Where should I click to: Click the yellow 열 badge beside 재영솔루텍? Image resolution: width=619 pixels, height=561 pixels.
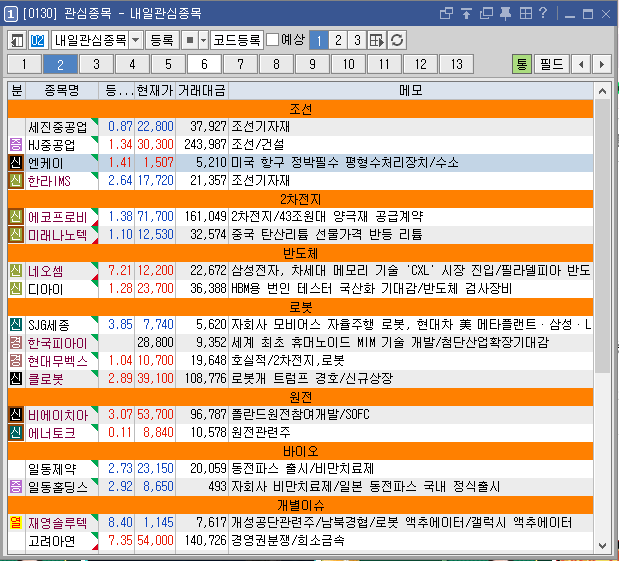15,522
